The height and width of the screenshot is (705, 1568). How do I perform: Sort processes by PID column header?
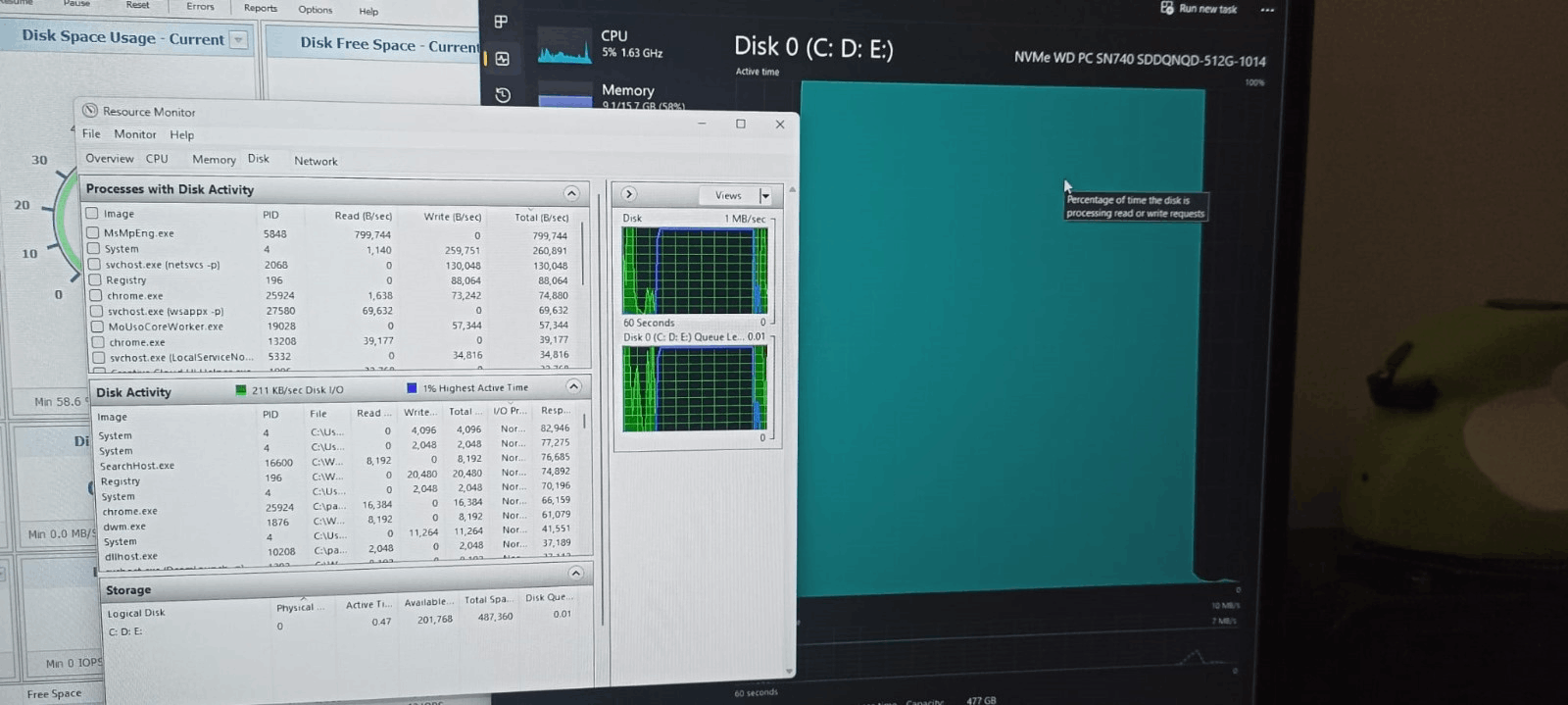[x=270, y=215]
